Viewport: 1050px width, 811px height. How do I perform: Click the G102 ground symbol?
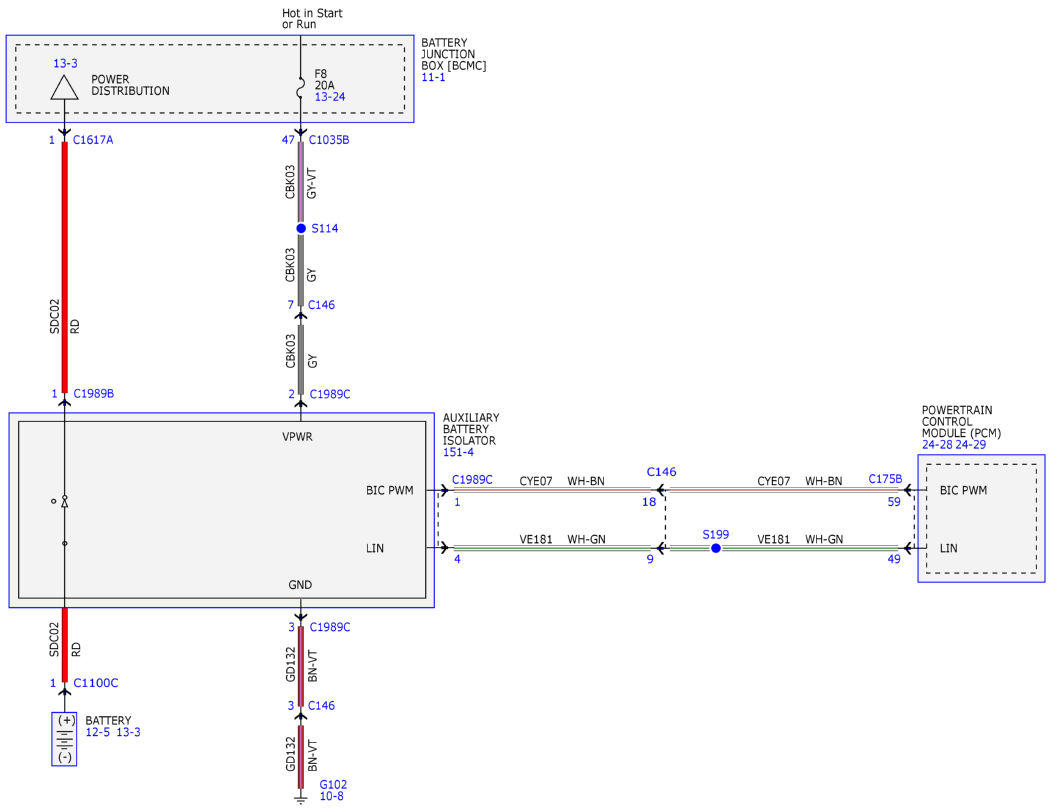301,797
